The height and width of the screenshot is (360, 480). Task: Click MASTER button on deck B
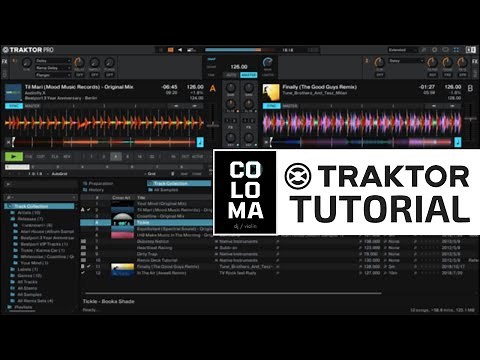tap(290, 106)
